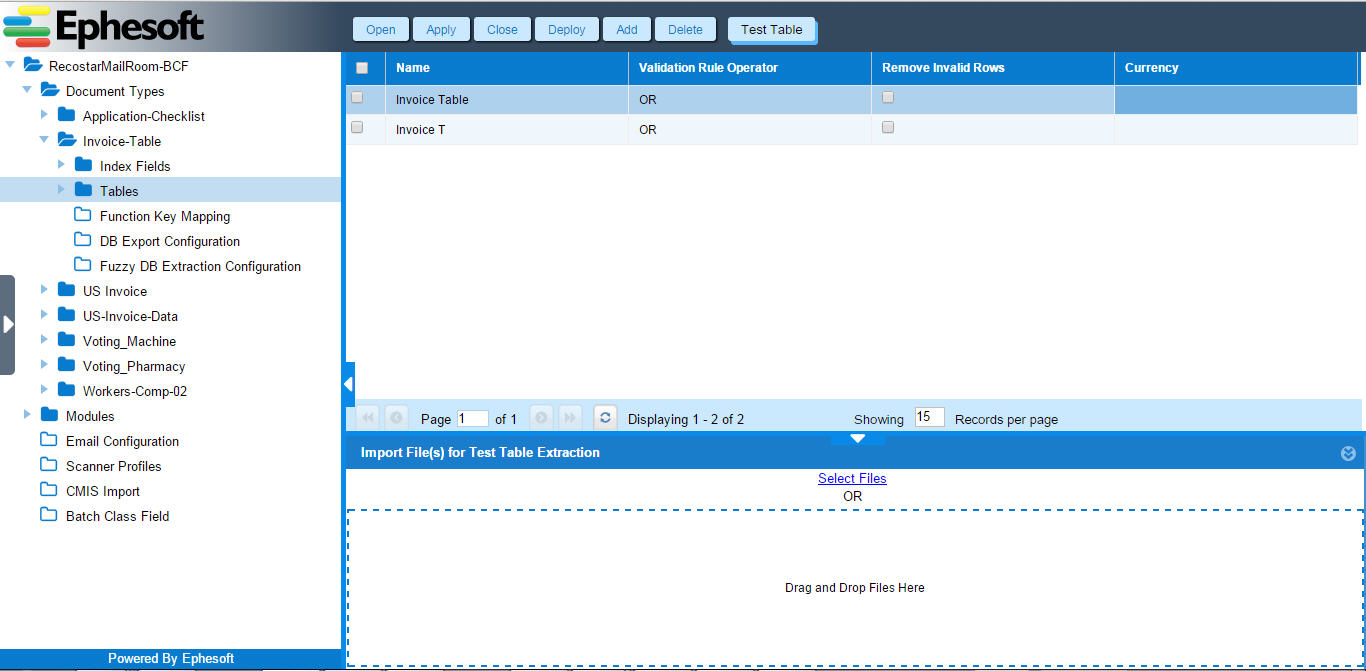Click the Open button
Image resolution: width=1366 pixels, height=671 pixels.
click(x=380, y=29)
